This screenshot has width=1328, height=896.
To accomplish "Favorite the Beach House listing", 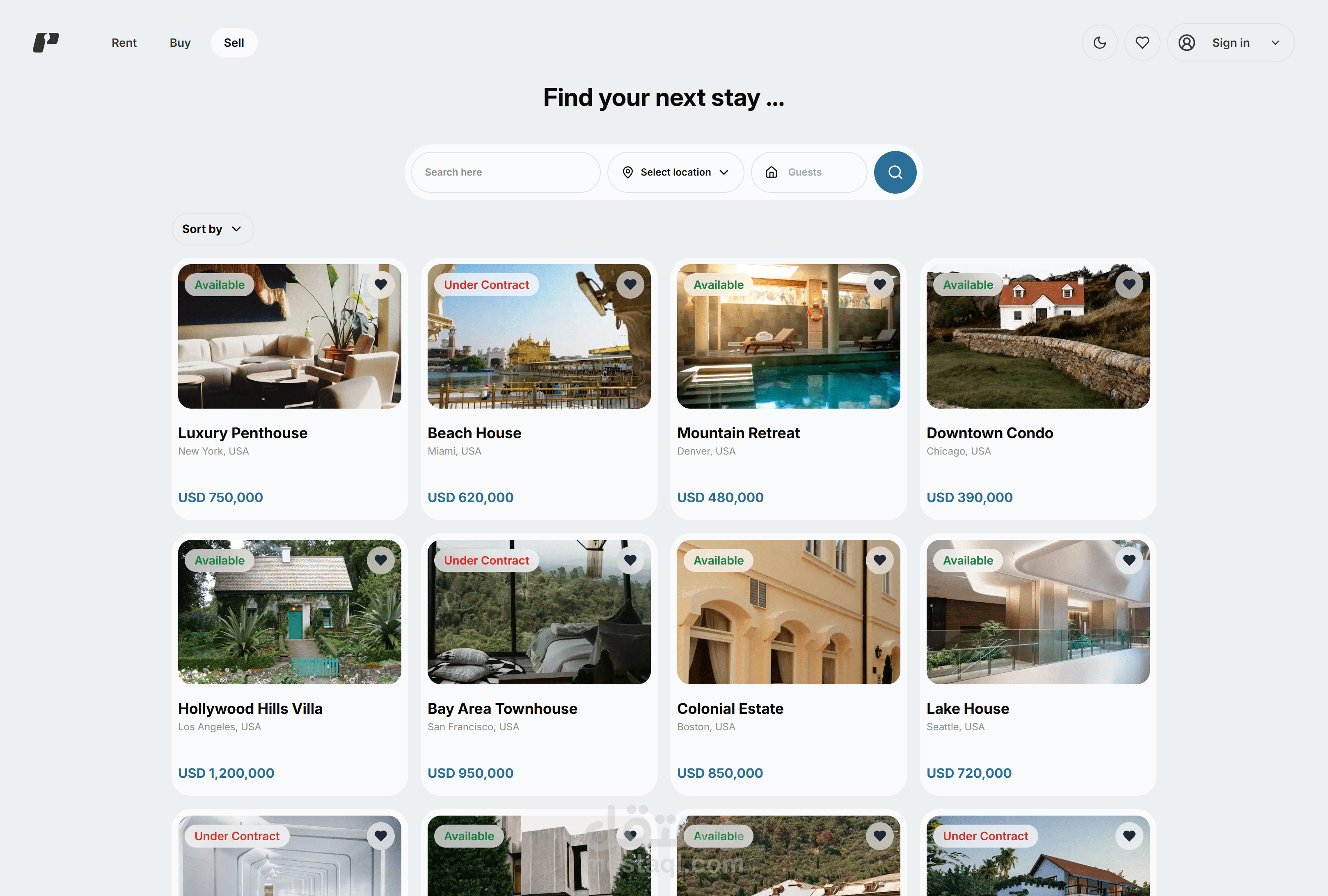I will (x=630, y=285).
